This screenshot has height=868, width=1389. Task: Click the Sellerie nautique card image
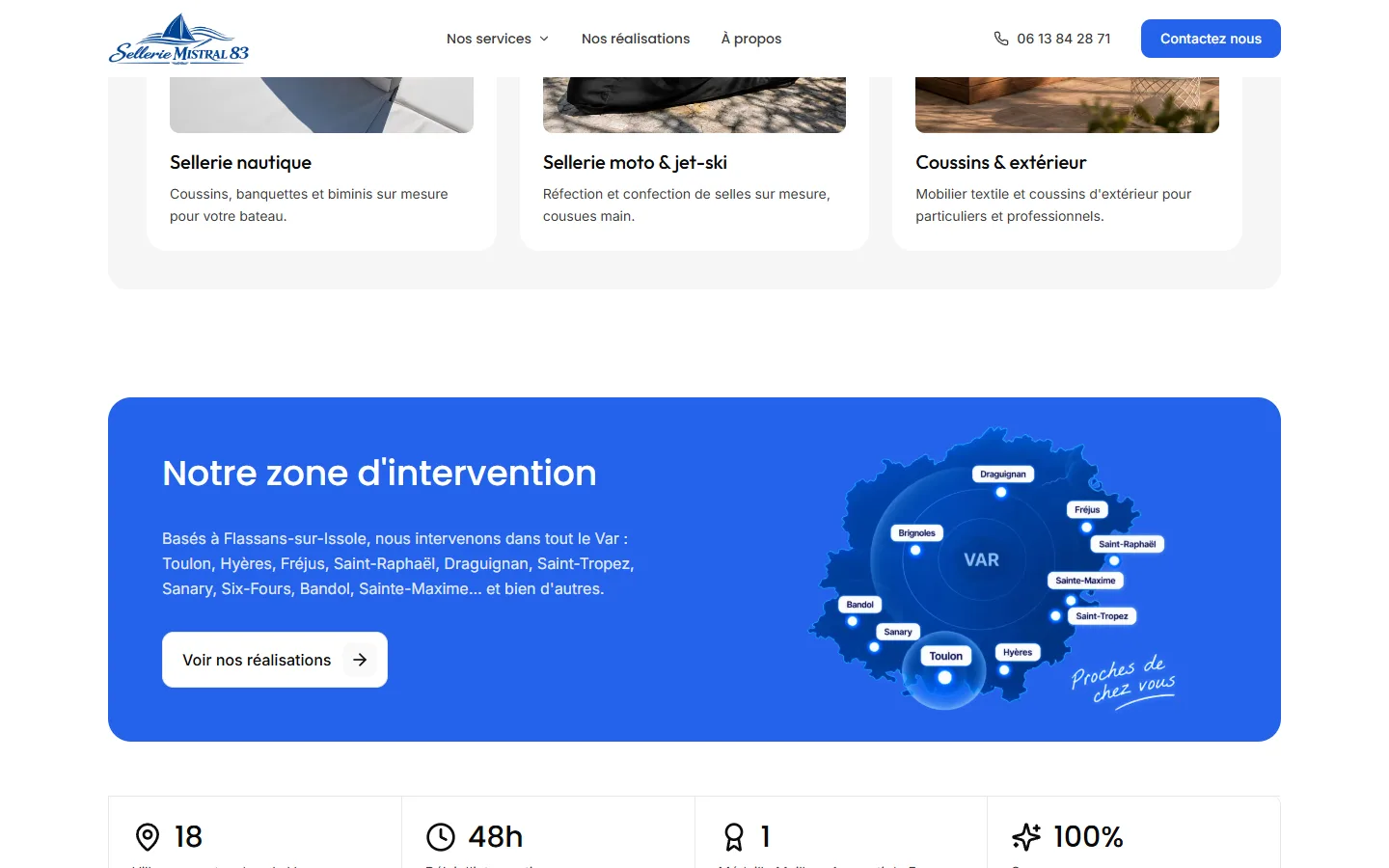point(321,105)
